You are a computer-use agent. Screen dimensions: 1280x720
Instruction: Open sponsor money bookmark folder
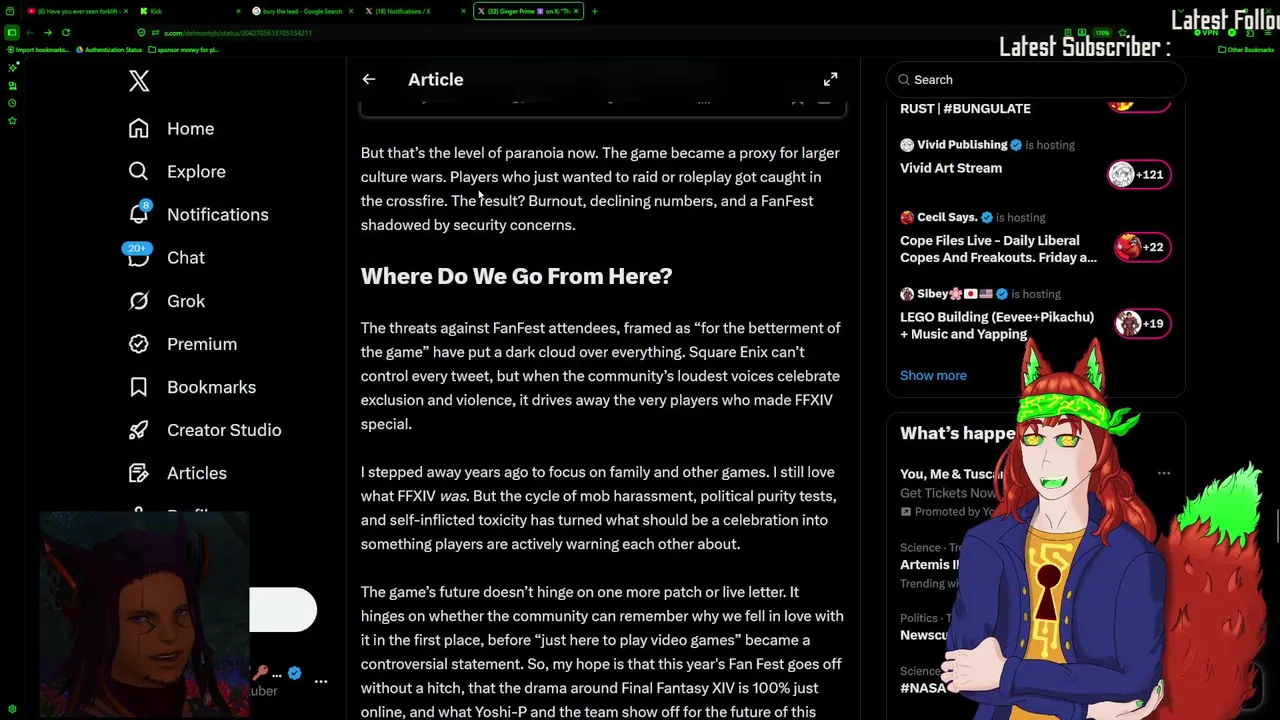point(184,49)
